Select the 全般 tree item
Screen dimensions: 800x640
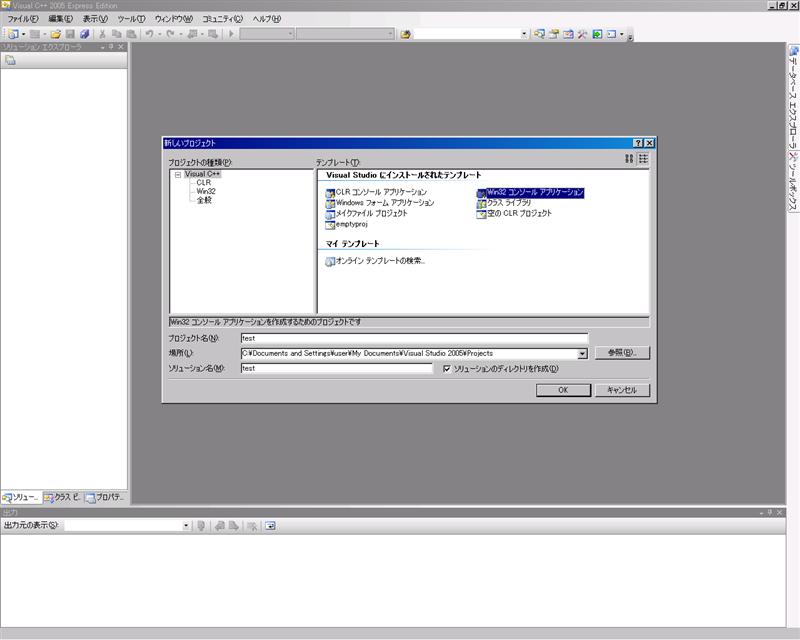pyautogui.click(x=204, y=200)
